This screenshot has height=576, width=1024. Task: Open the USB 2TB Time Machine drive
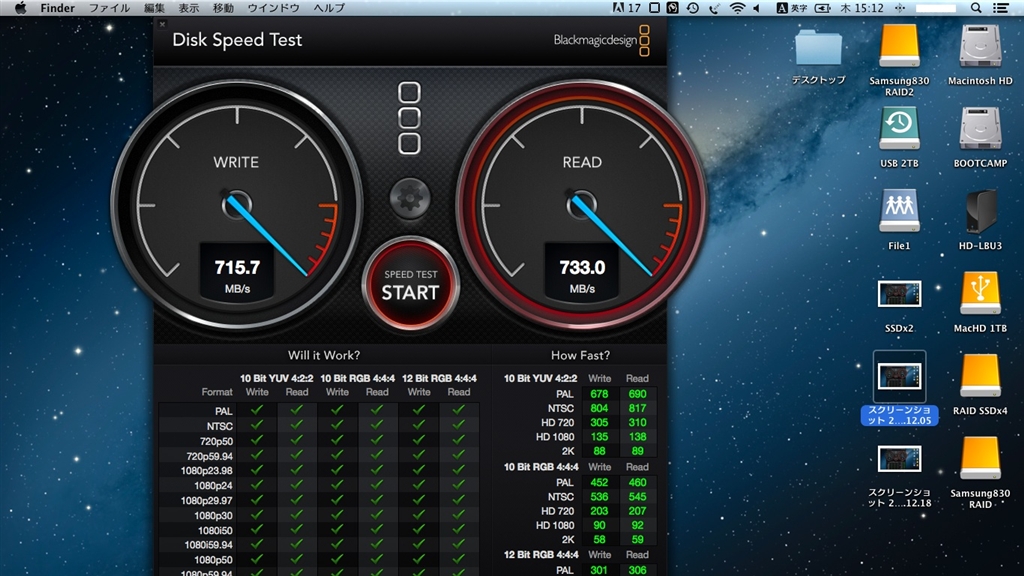[x=899, y=129]
